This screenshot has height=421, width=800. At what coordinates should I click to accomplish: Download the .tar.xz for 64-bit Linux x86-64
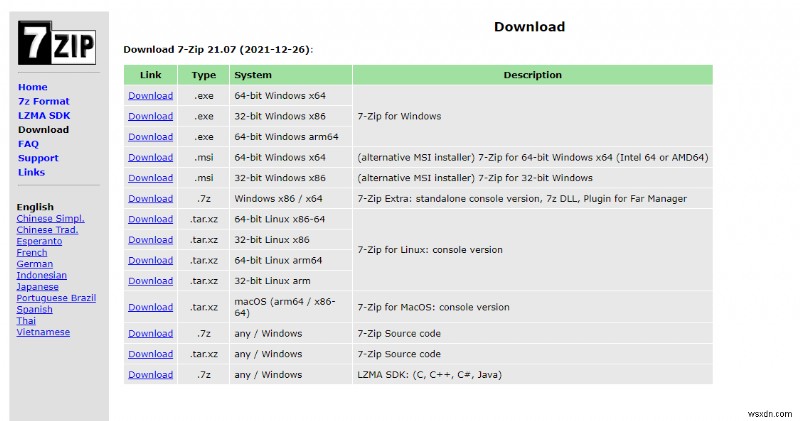[151, 219]
